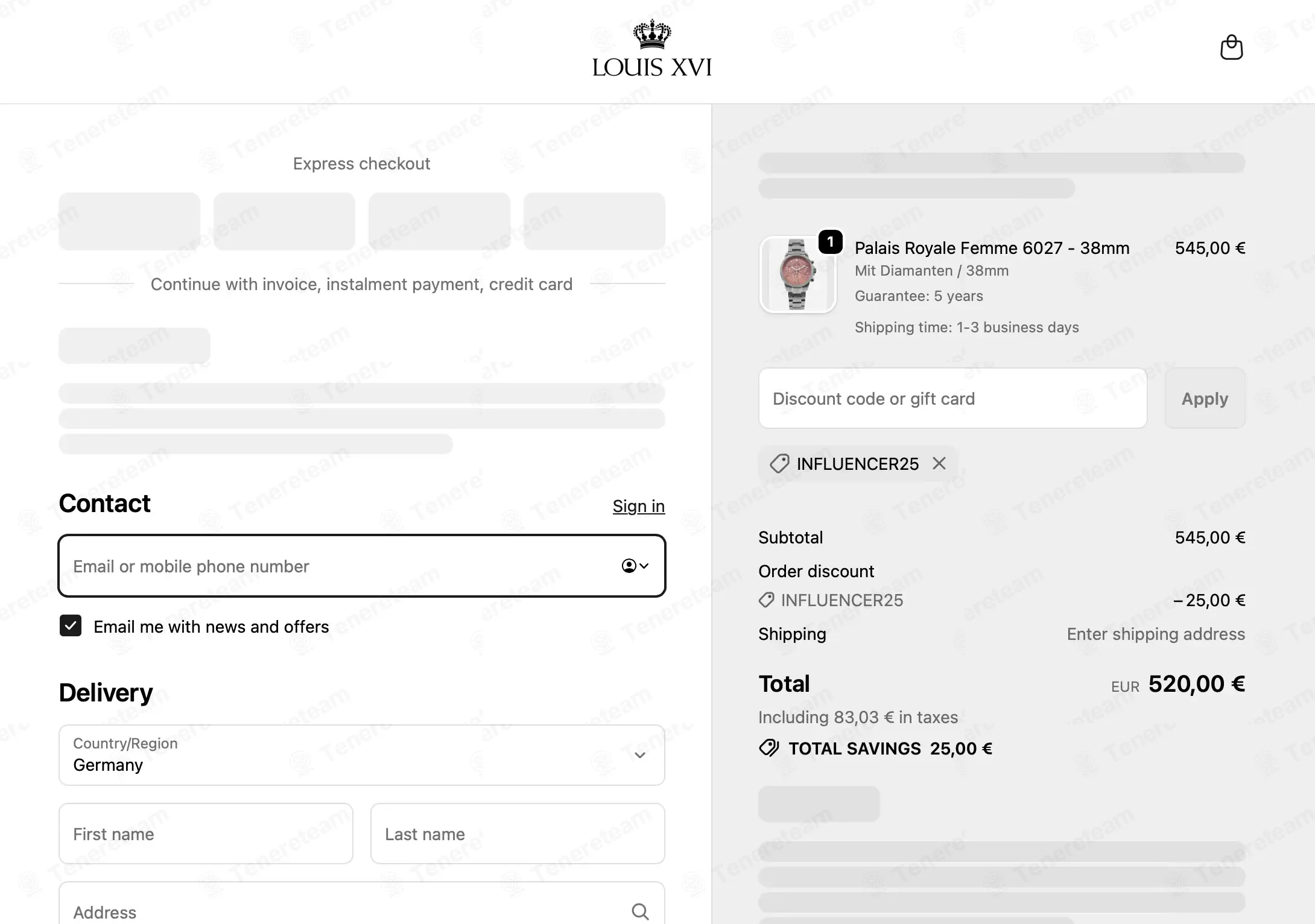This screenshot has width=1315, height=924.
Task: Click the First name field
Action: (206, 834)
